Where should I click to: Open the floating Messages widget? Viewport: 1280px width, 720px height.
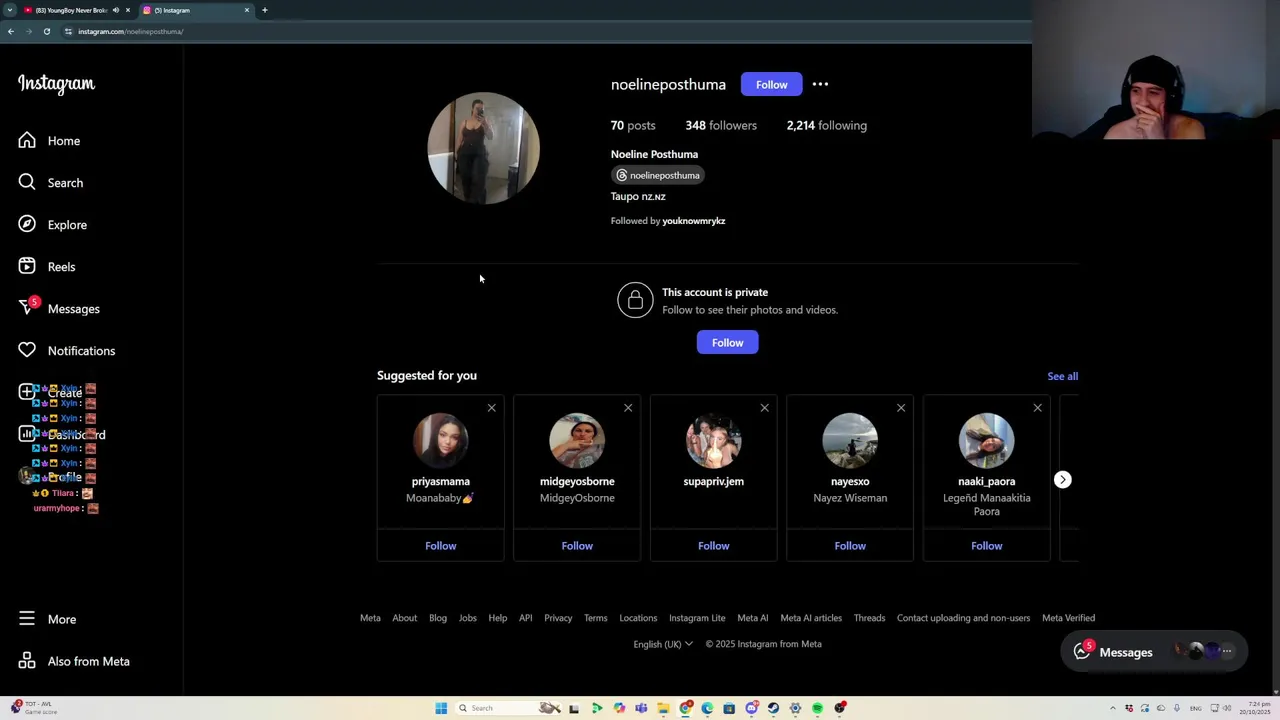[1154, 652]
